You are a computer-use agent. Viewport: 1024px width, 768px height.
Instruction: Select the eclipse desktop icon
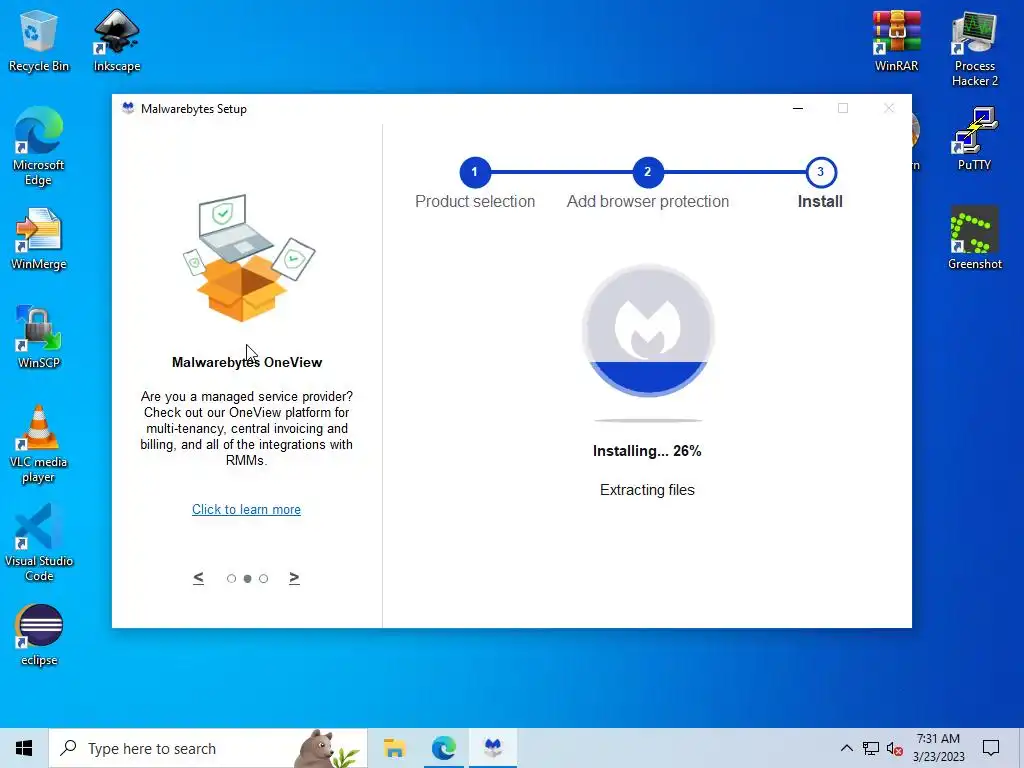coord(39,634)
